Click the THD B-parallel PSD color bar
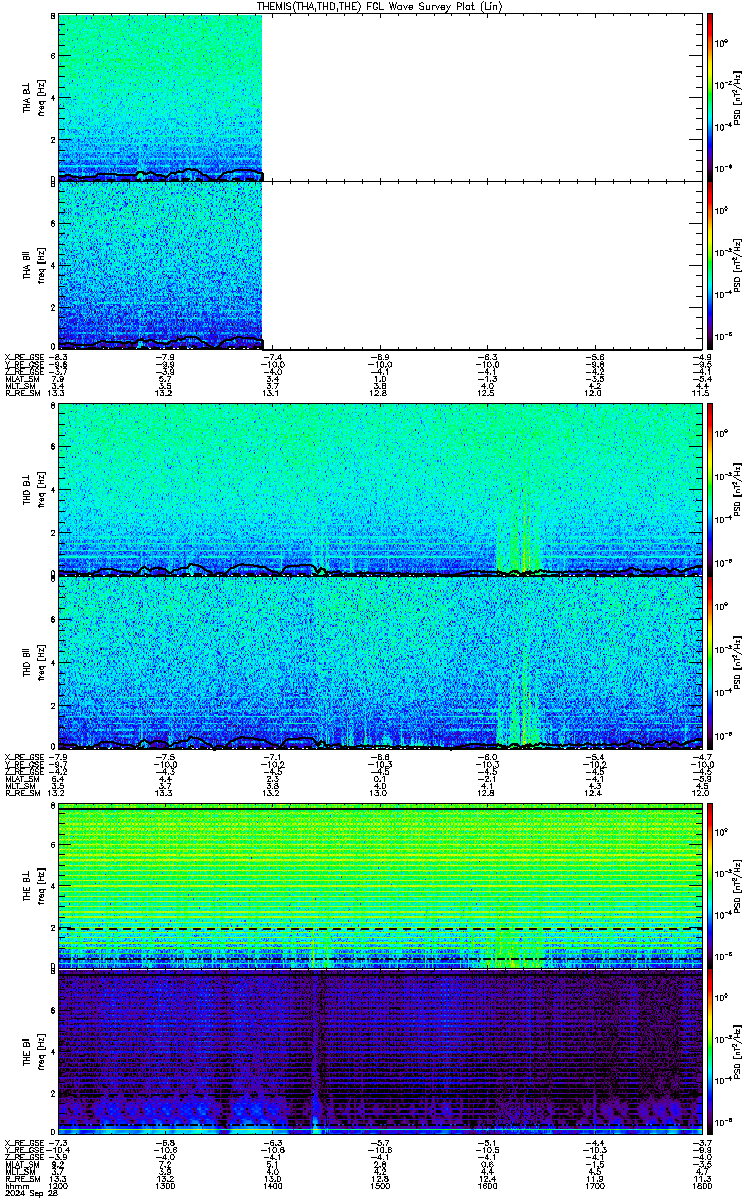The width and height of the screenshot is (750, 1200). (x=710, y=662)
